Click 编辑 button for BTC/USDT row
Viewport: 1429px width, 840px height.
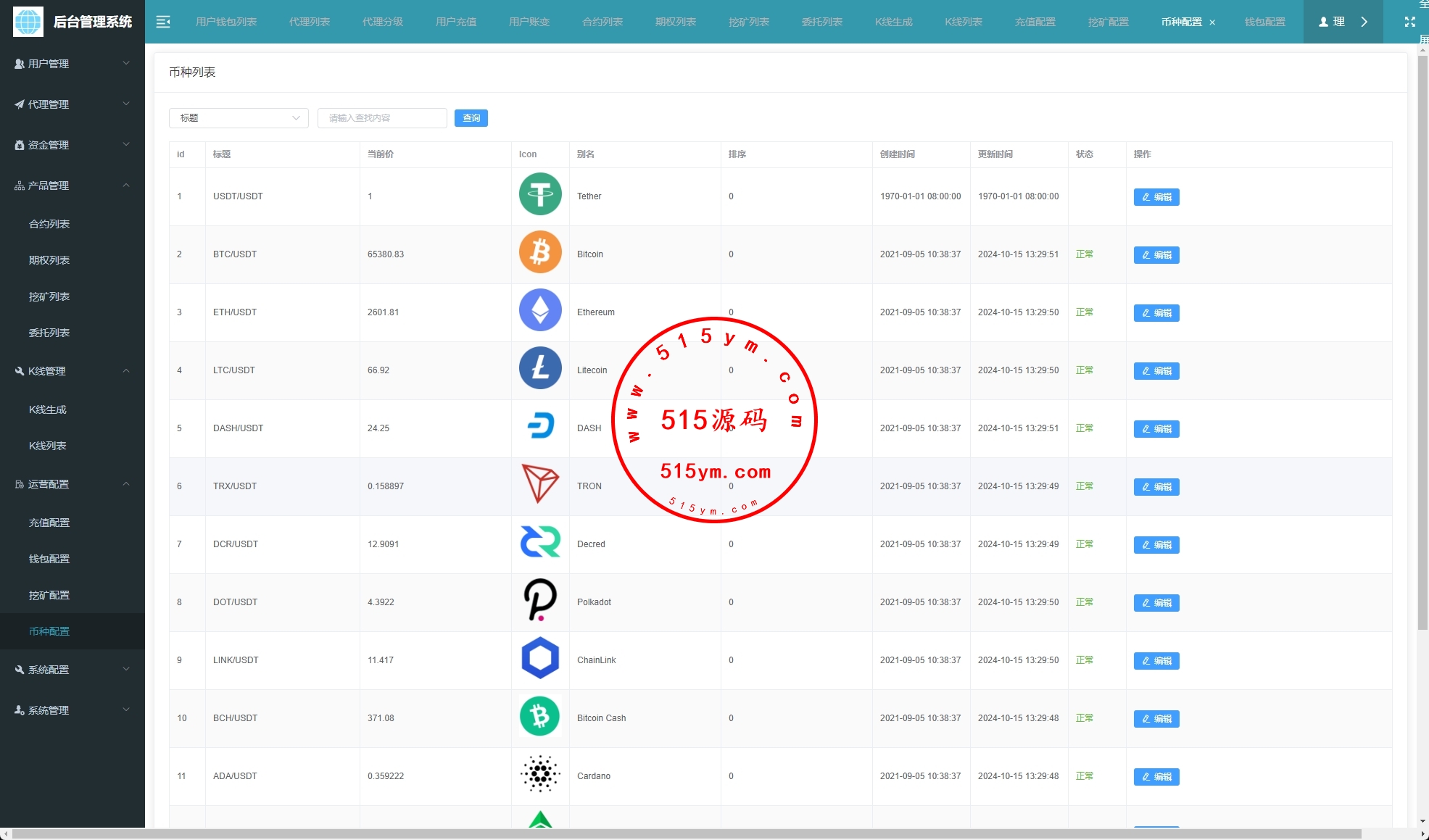tap(1156, 255)
